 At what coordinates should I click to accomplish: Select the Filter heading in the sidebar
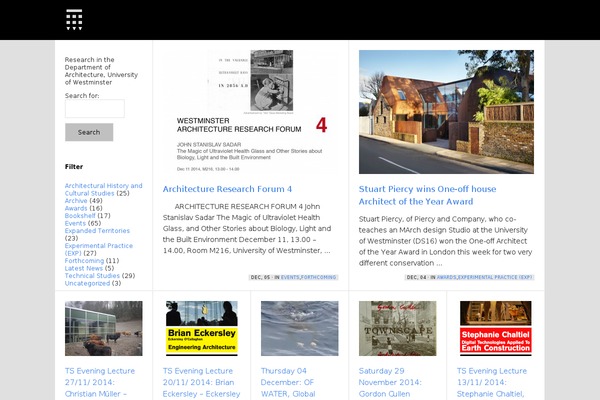point(74,167)
